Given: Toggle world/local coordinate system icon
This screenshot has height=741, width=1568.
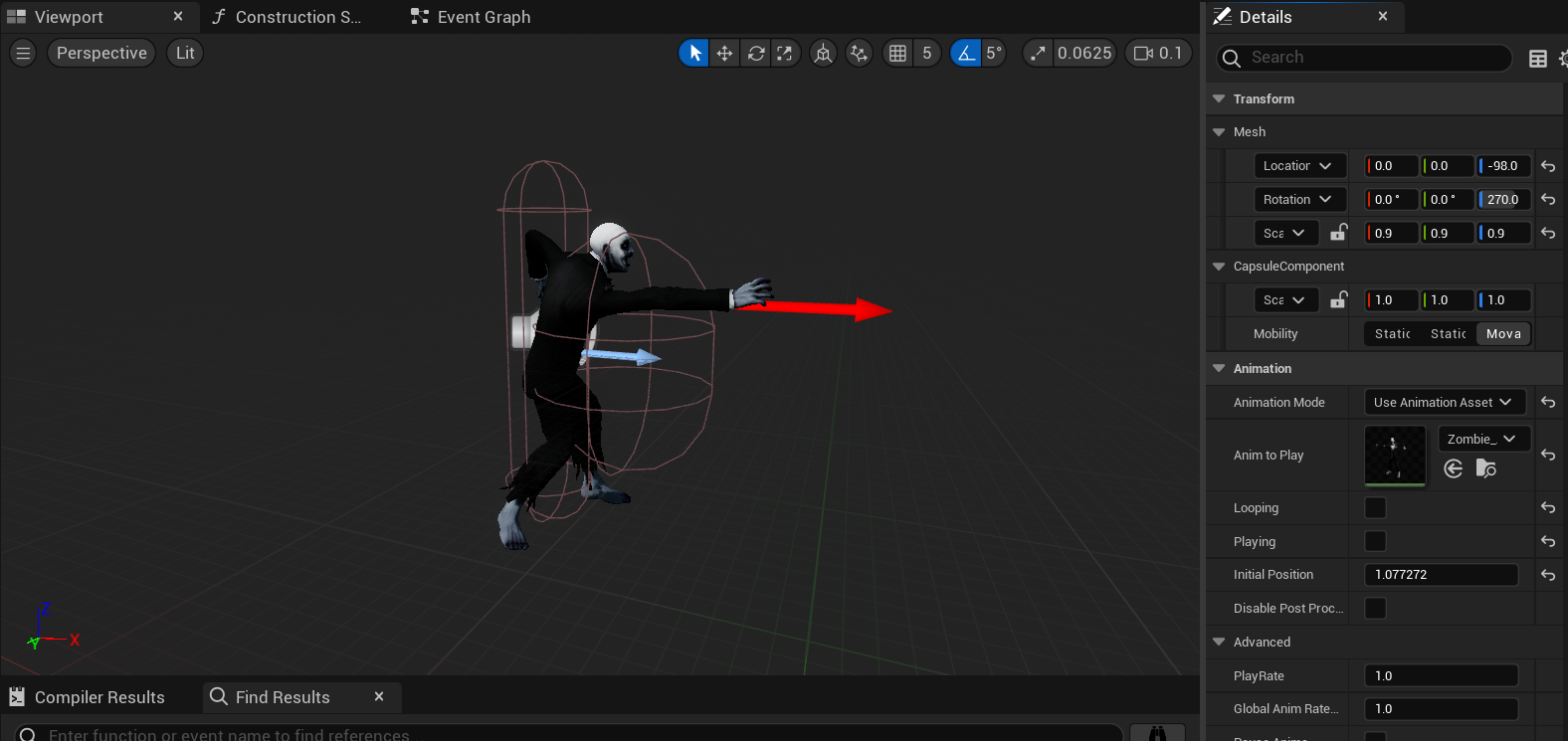Looking at the screenshot, I should [823, 54].
